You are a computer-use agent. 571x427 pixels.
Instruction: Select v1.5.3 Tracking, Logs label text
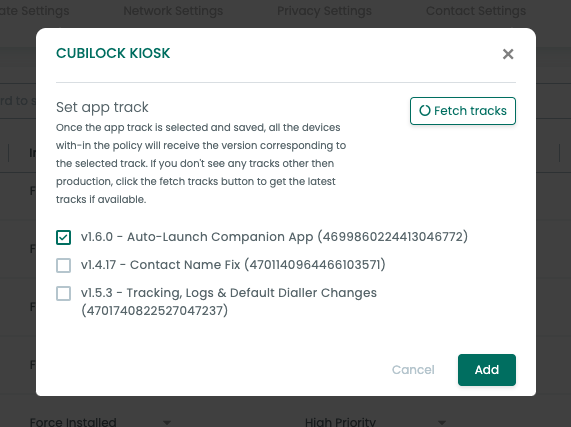point(229,301)
